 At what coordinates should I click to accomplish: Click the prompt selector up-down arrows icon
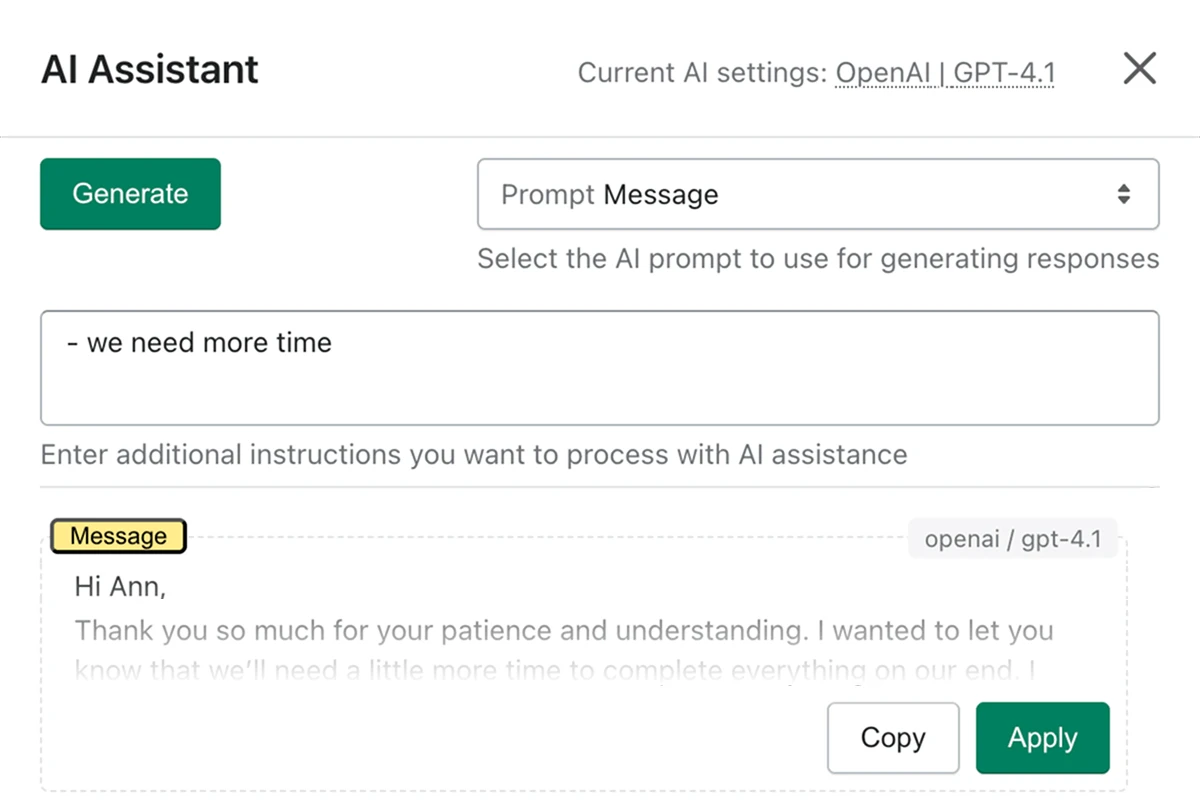[x=1124, y=194]
